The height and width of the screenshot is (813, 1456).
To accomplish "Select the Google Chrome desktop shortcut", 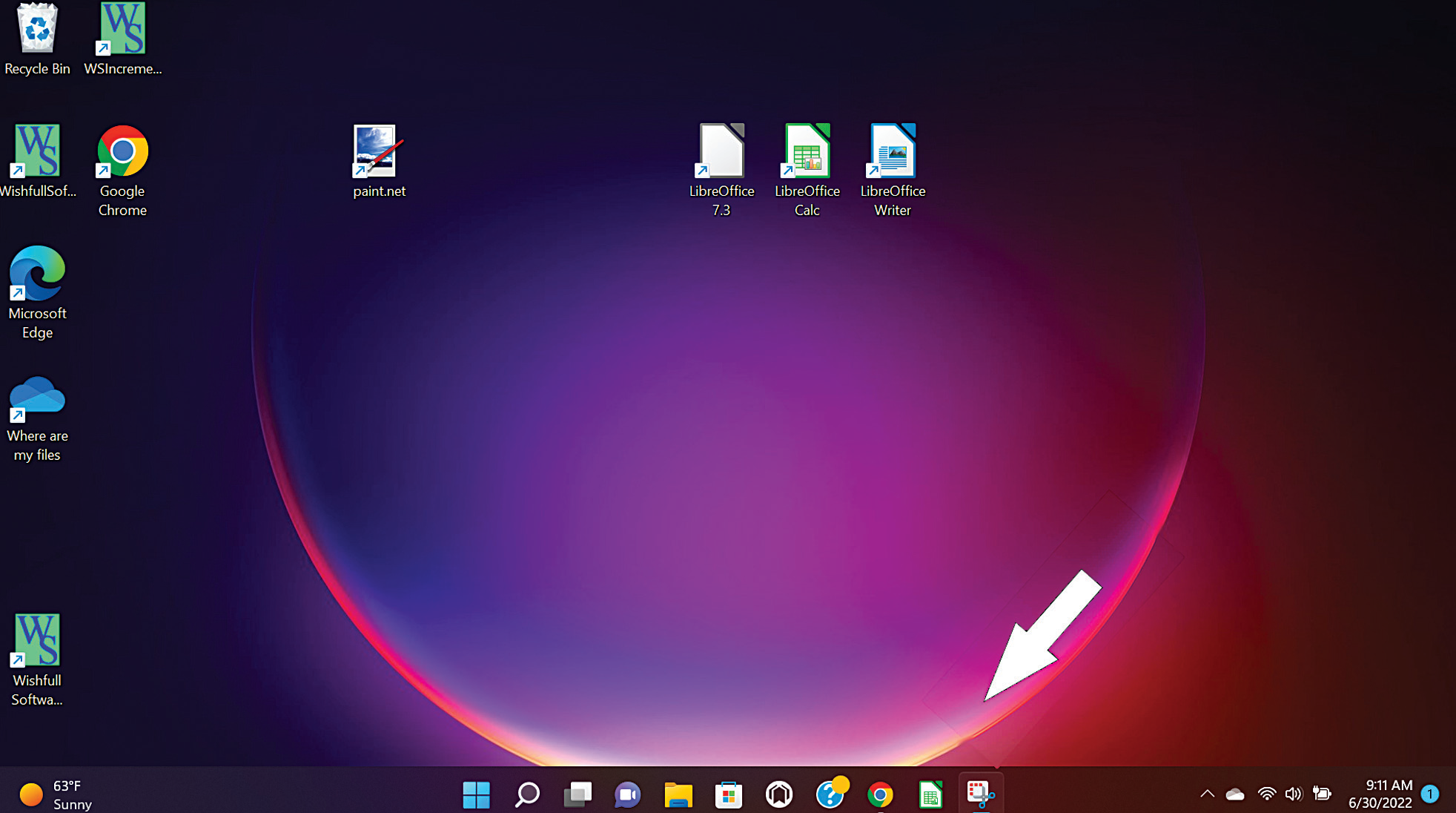I will pyautogui.click(x=122, y=171).
